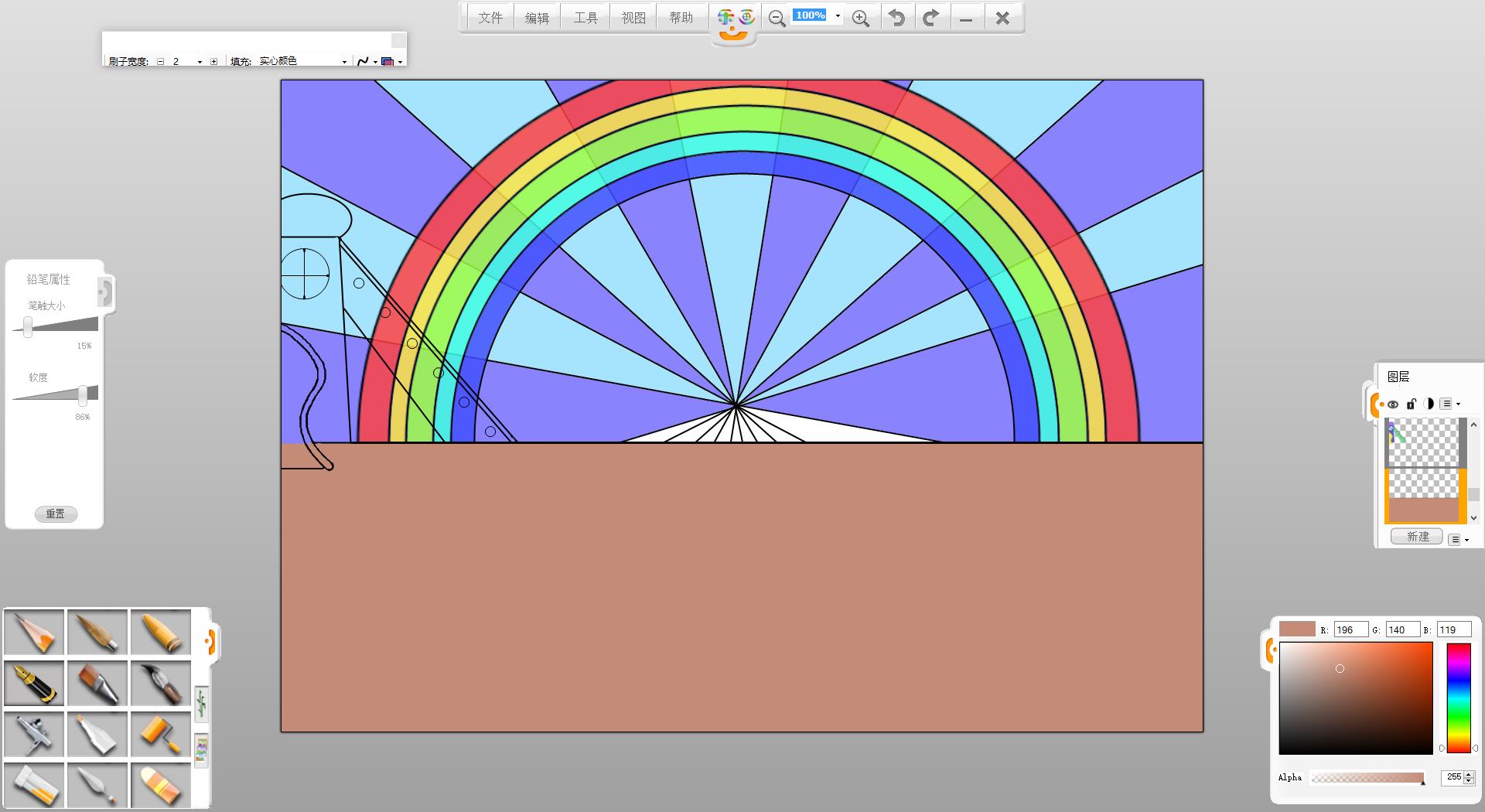Select the flat orange-bristle brush
Image resolution: width=1485 pixels, height=812 pixels.
coord(97,683)
